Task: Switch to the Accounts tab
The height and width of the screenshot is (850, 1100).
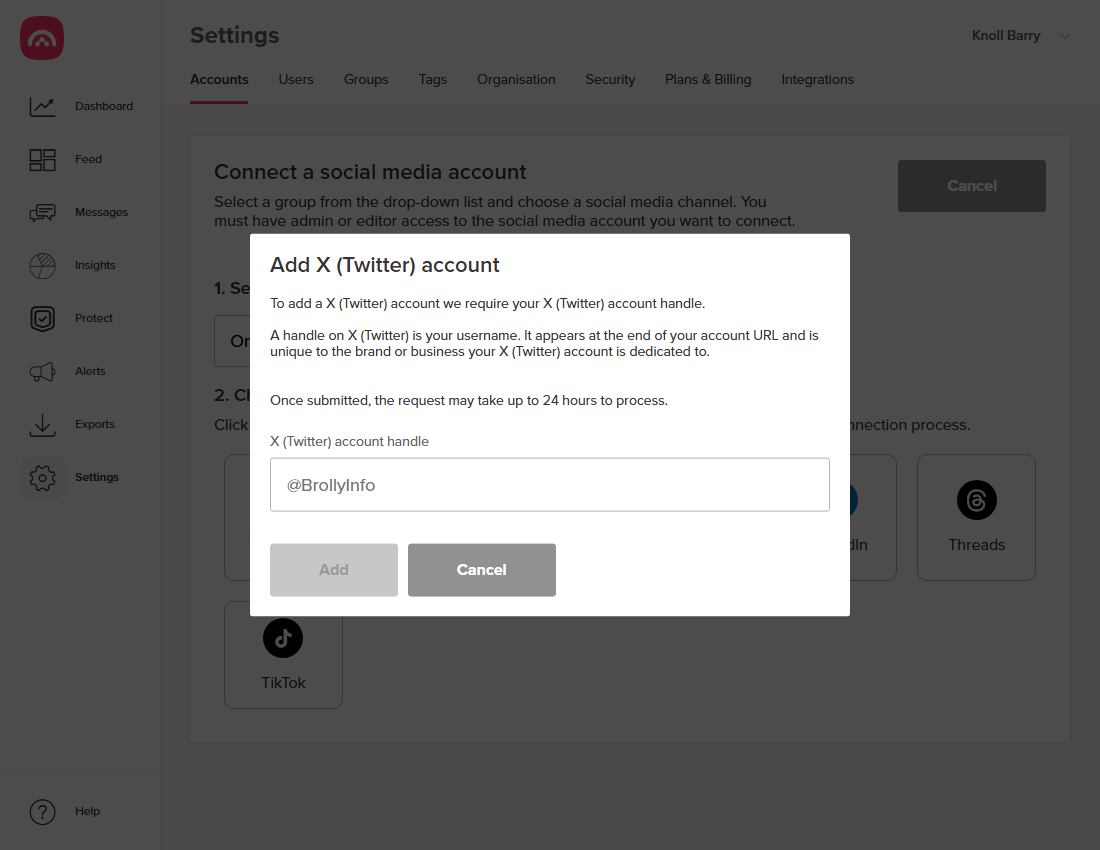Action: pos(219,79)
